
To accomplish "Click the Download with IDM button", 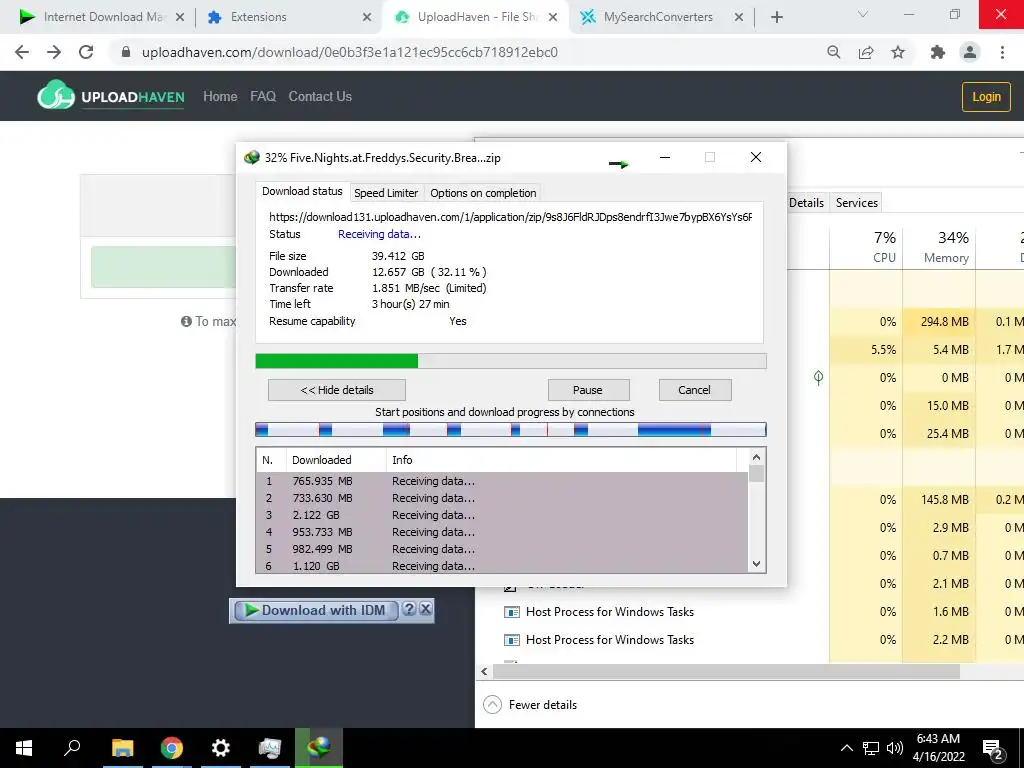I will tap(316, 610).
